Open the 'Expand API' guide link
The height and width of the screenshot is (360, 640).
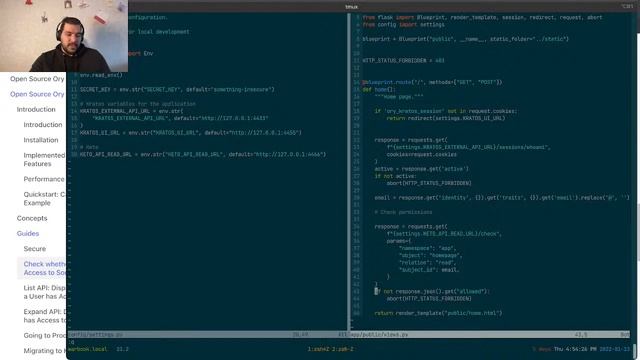[44, 316]
